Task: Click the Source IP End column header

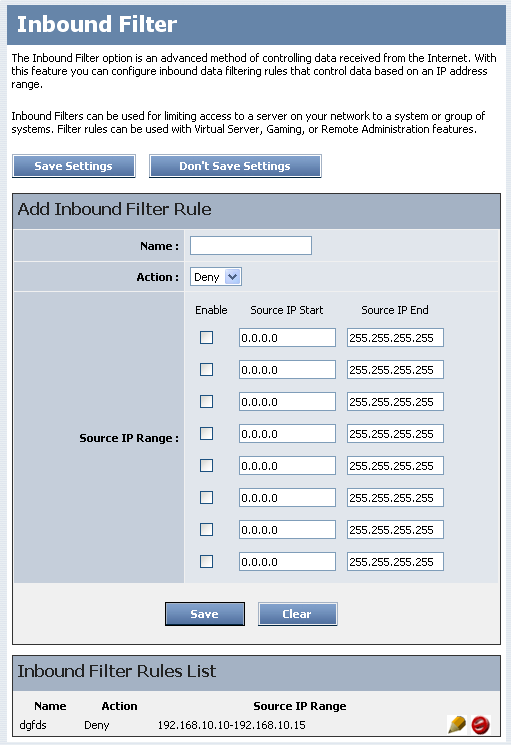Action: [395, 310]
